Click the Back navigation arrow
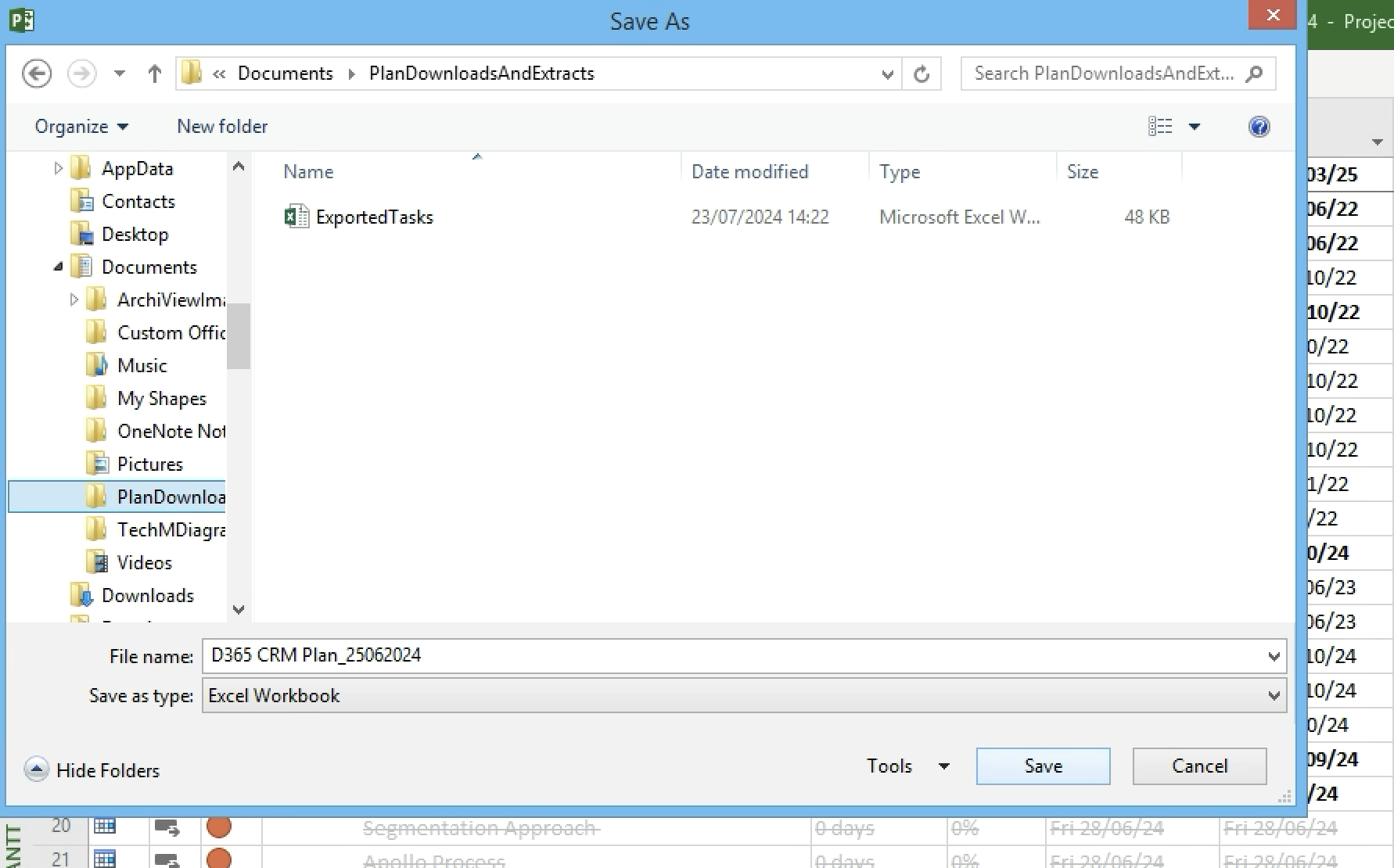This screenshot has width=1394, height=868. pos(37,74)
